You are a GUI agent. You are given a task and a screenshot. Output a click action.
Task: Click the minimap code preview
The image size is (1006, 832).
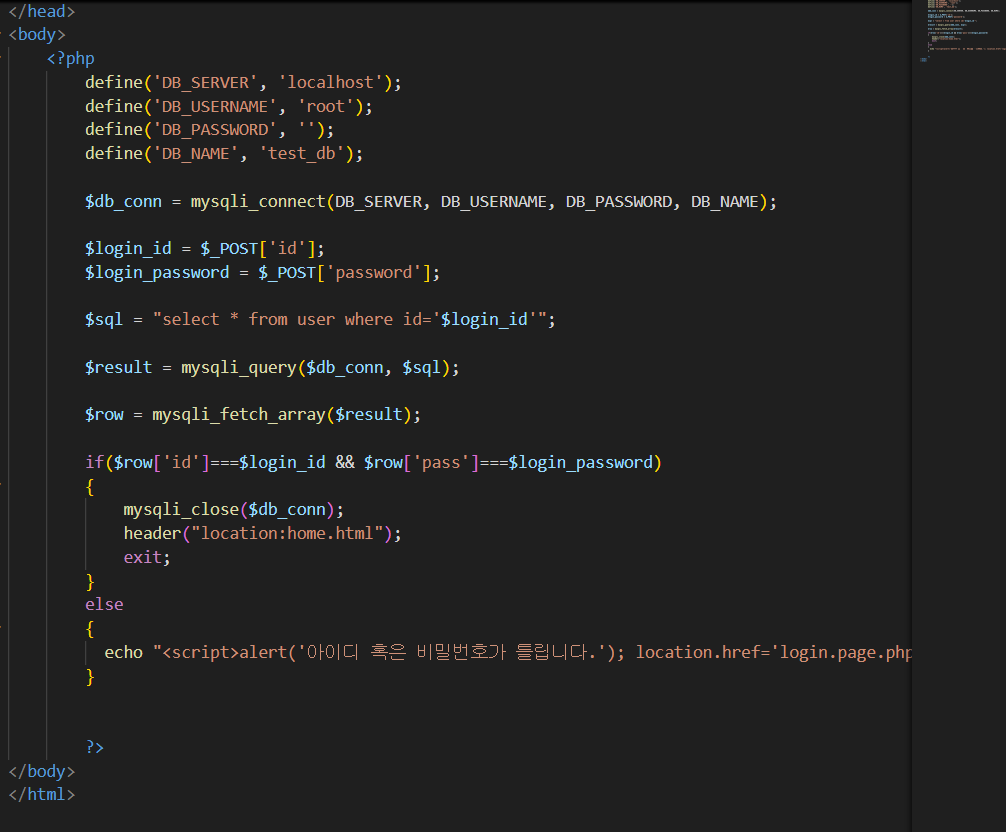pos(957,30)
